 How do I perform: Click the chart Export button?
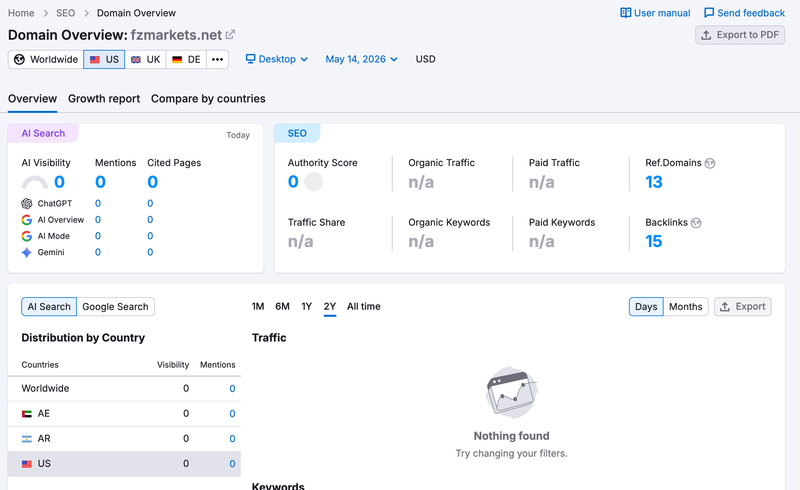[742, 307]
